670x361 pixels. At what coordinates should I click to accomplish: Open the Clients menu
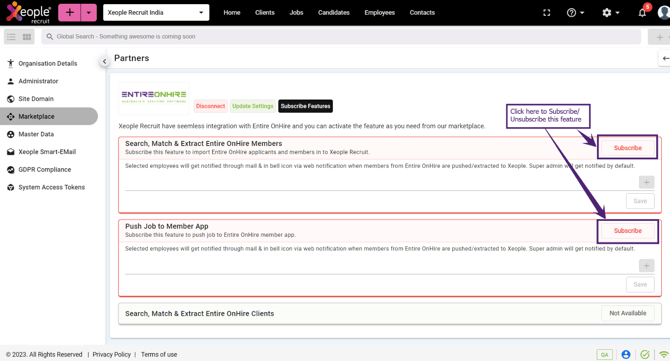[264, 12]
